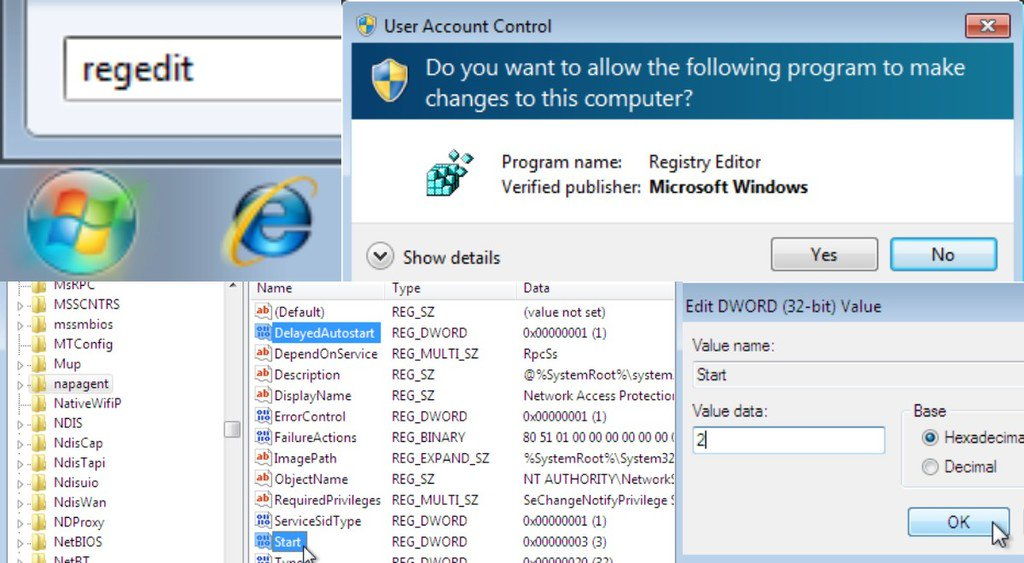Expand the Mup tree node arrow
This screenshot has height=563, width=1024.
(x=20, y=364)
